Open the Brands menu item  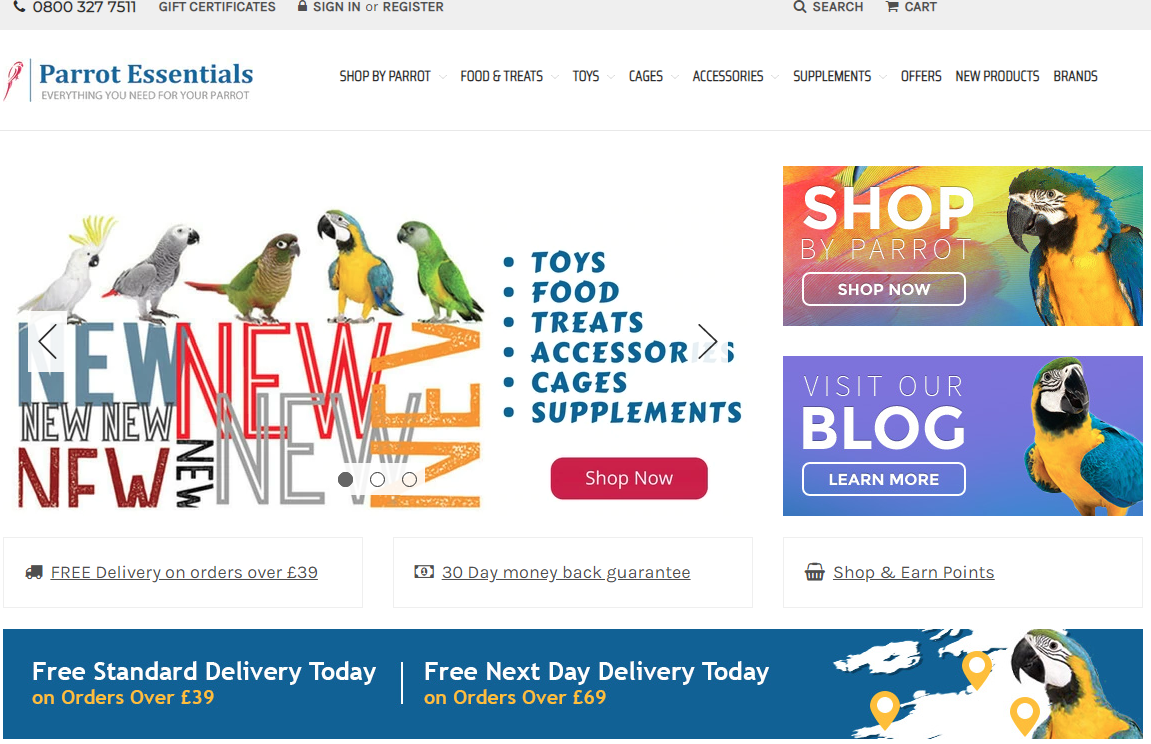click(1075, 76)
